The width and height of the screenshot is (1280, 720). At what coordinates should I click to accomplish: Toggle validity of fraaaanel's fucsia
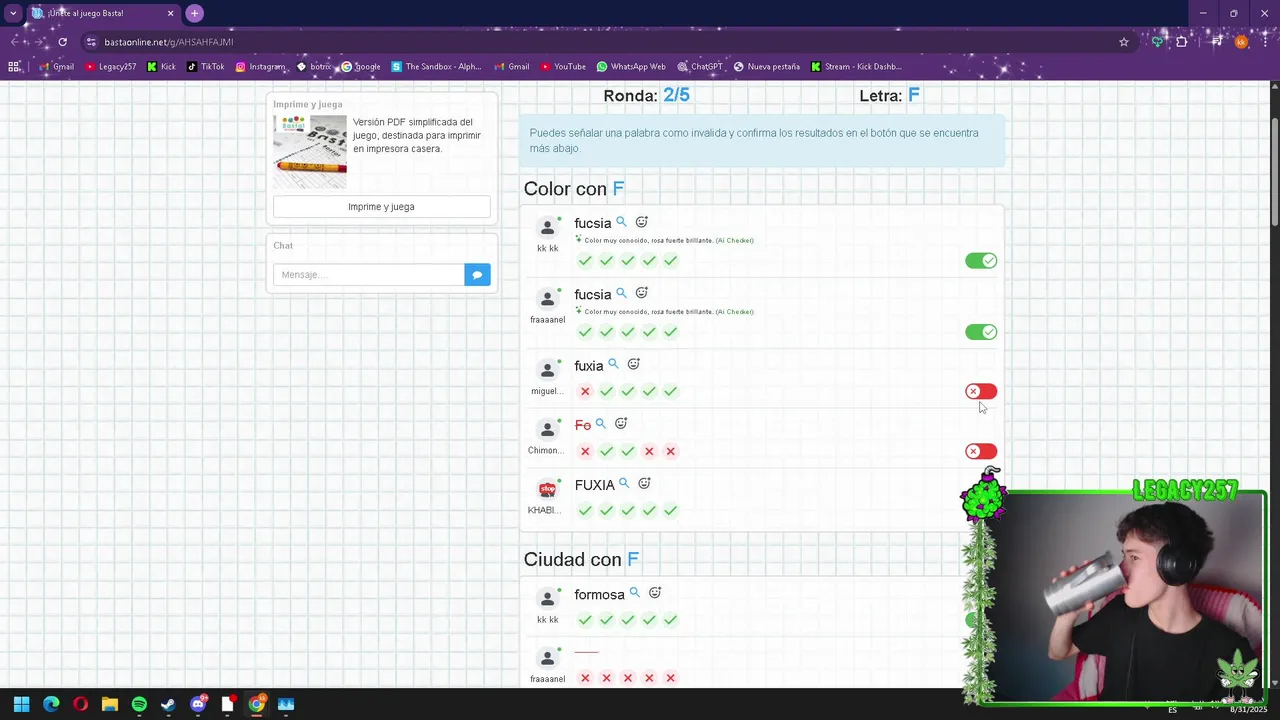tap(981, 332)
